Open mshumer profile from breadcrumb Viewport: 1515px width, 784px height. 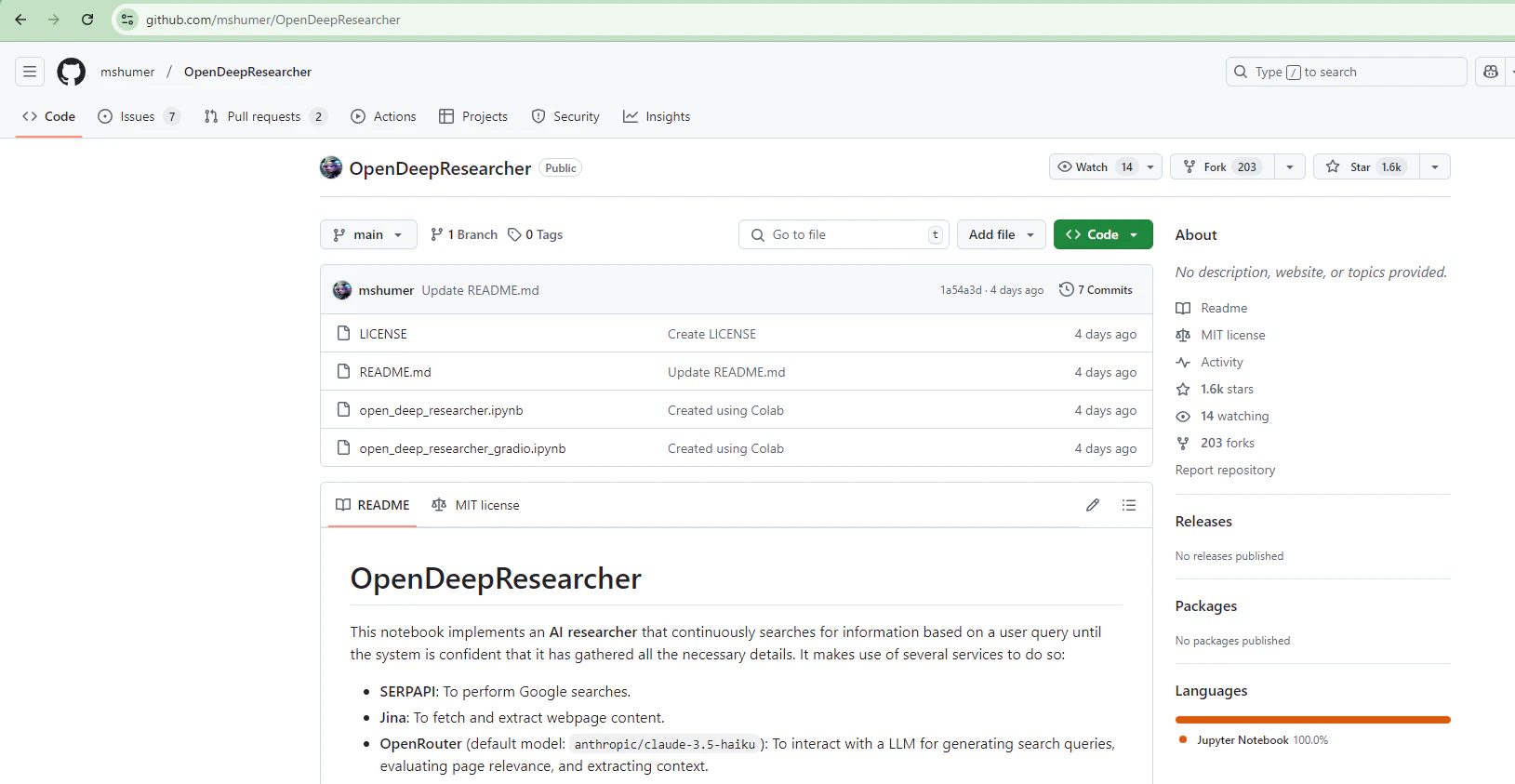coord(127,72)
